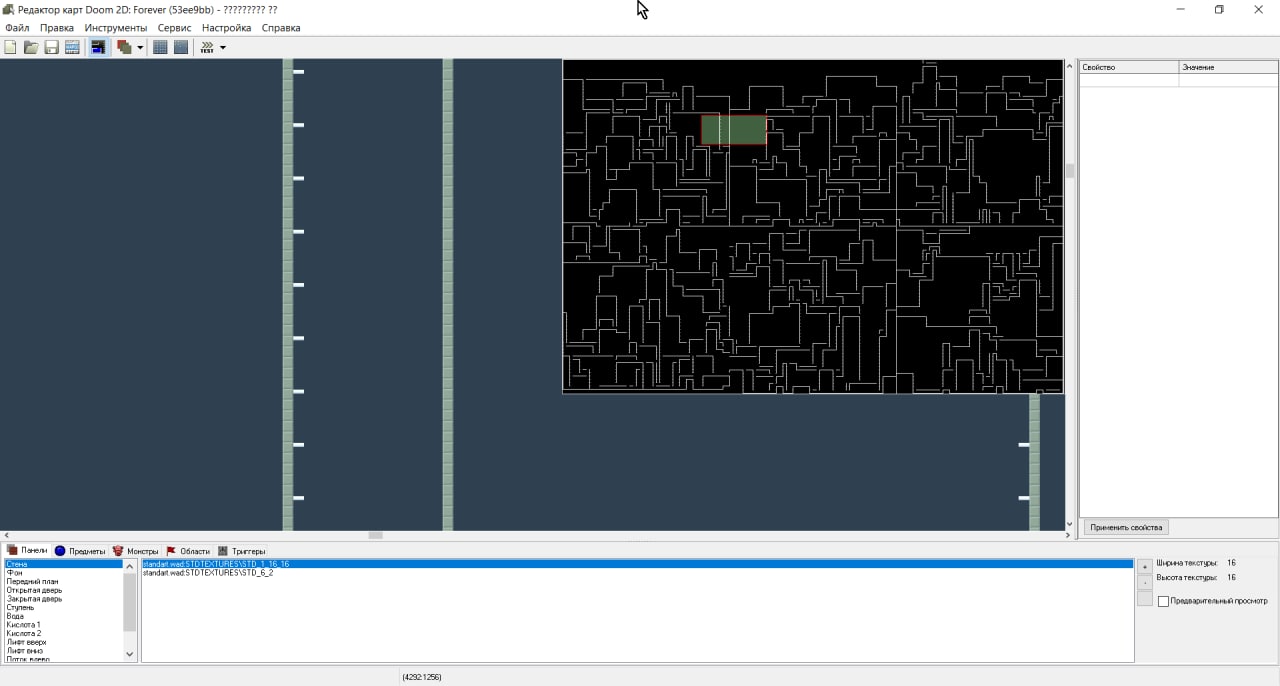Open the Инструменты menu
Viewport: 1280px width, 686px height.
coord(116,28)
